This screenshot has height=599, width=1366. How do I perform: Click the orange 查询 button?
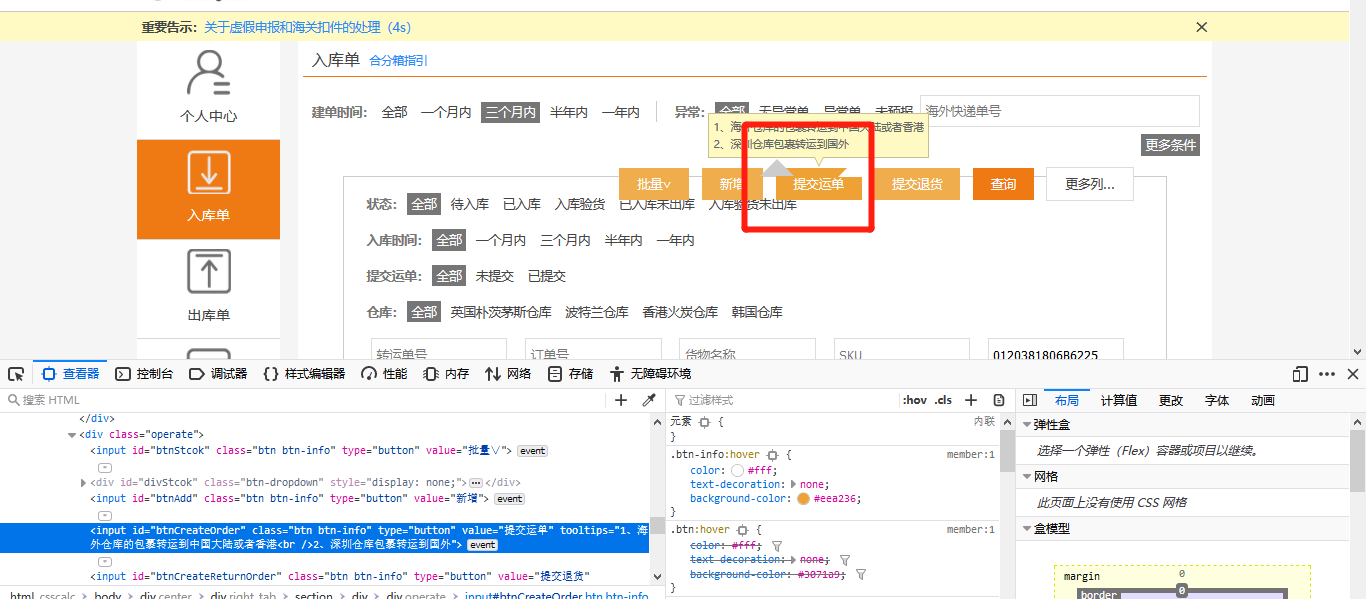pyautogui.click(x=1003, y=184)
